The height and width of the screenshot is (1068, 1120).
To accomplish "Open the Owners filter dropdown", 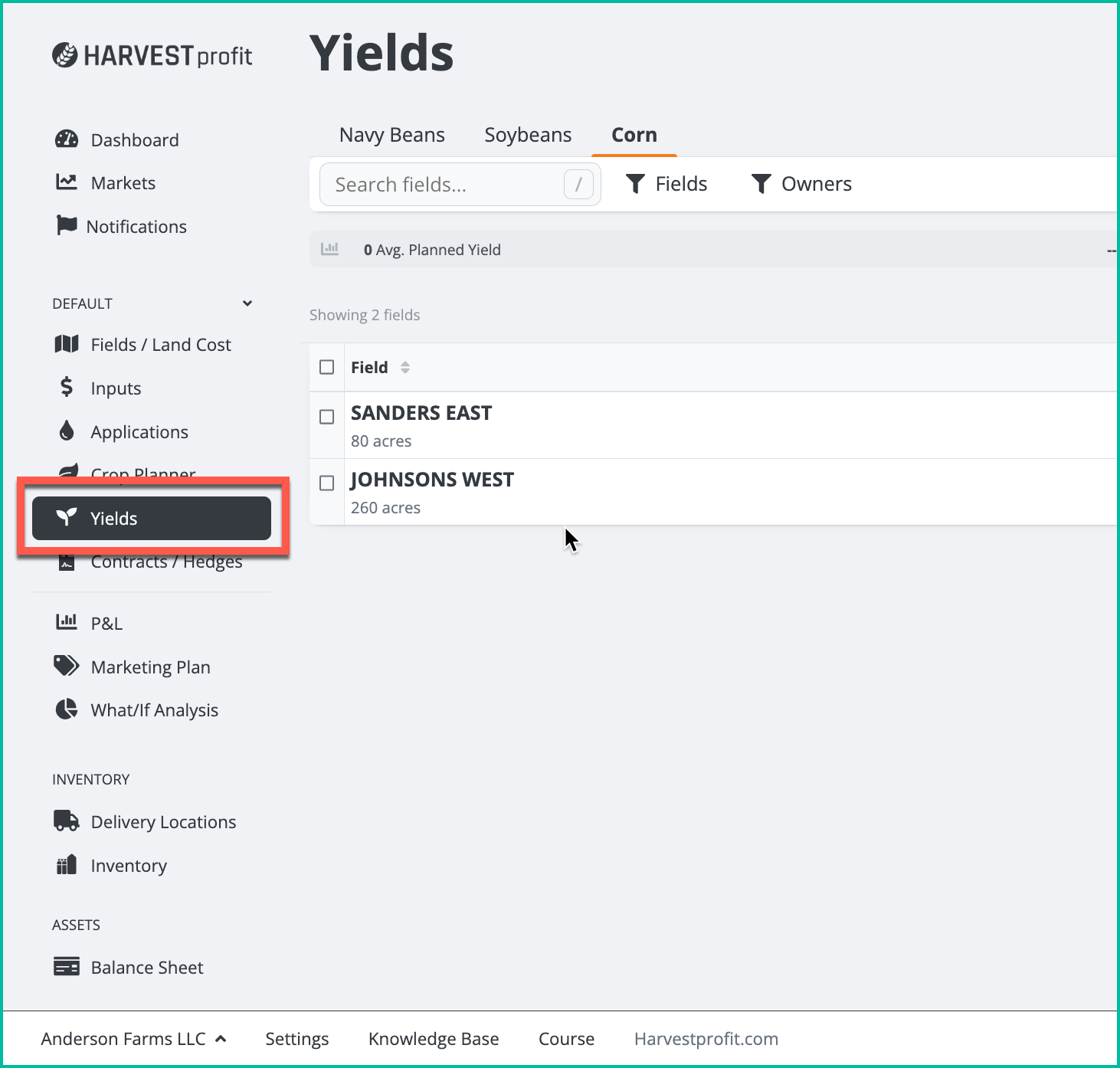I will tap(801, 184).
